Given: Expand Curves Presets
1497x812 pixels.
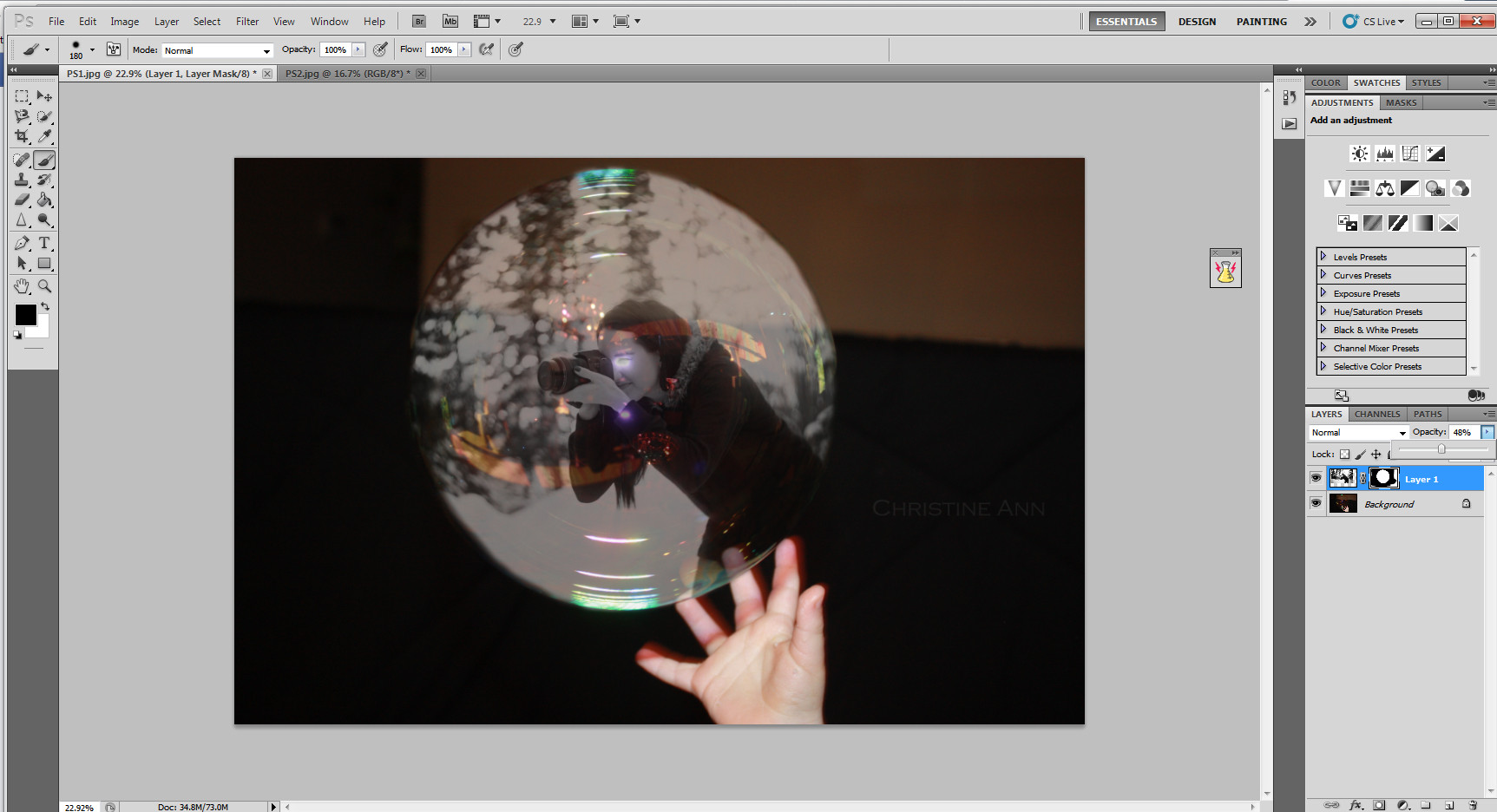Looking at the screenshot, I should point(1323,275).
